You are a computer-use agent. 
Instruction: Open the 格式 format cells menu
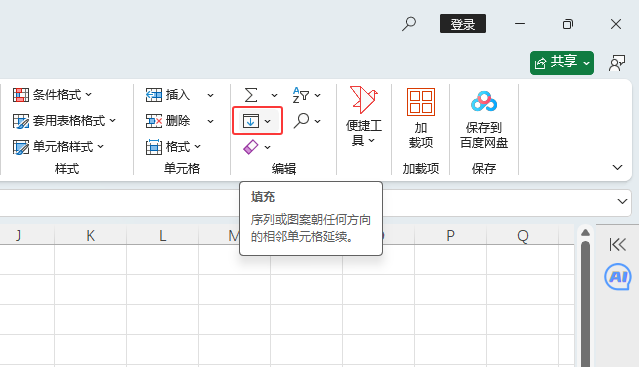click(173, 147)
